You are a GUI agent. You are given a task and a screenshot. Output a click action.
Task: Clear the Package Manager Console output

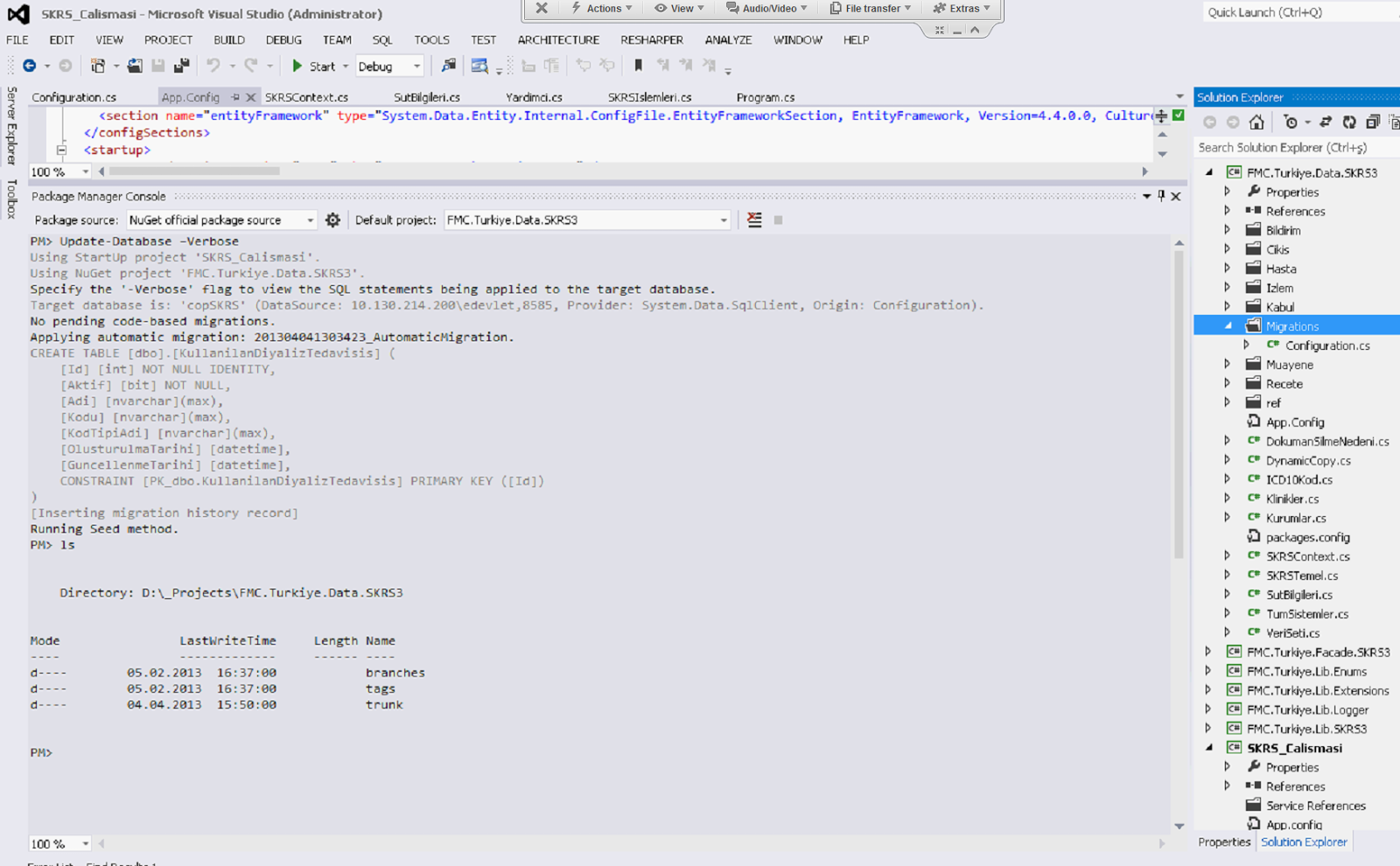point(754,220)
